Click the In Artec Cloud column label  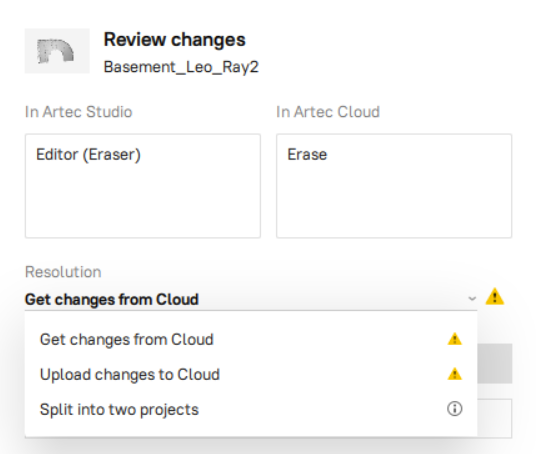pos(328,112)
